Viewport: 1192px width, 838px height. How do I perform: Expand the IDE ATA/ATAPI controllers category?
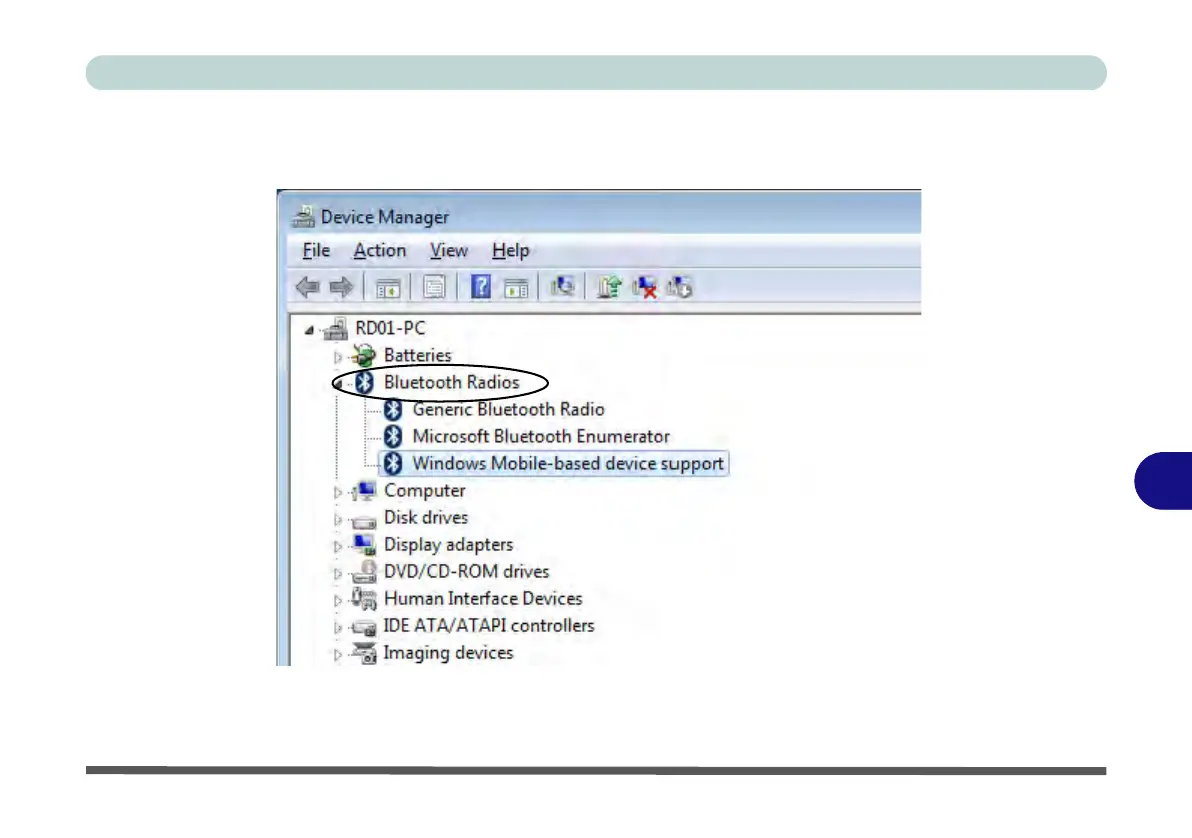338,627
